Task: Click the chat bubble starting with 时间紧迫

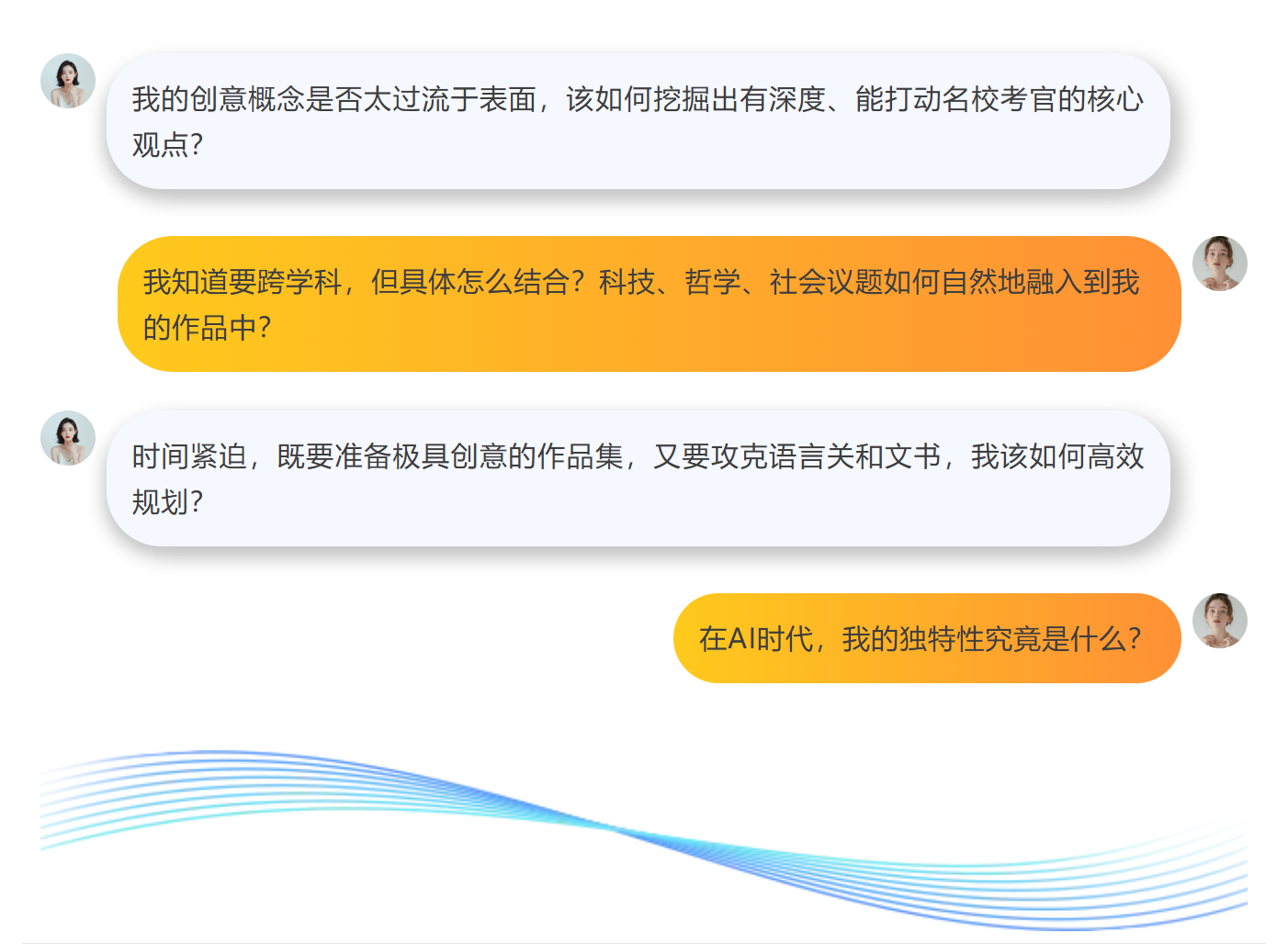Action: coord(638,478)
